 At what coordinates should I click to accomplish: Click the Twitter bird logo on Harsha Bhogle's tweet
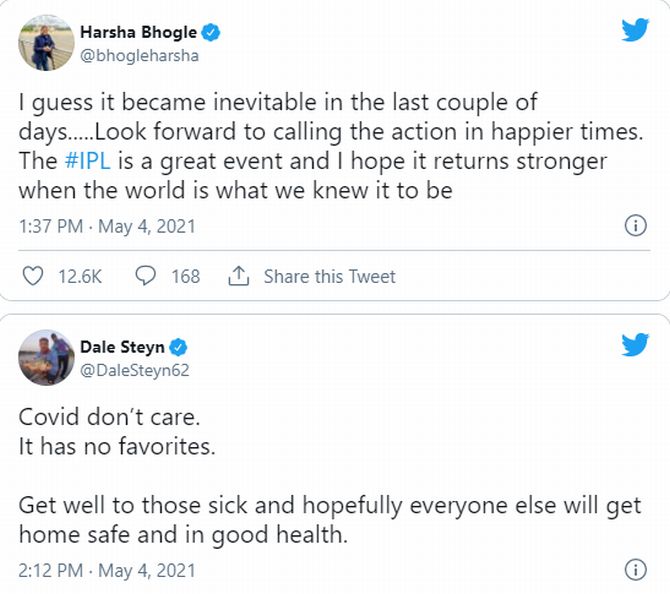pos(635,30)
